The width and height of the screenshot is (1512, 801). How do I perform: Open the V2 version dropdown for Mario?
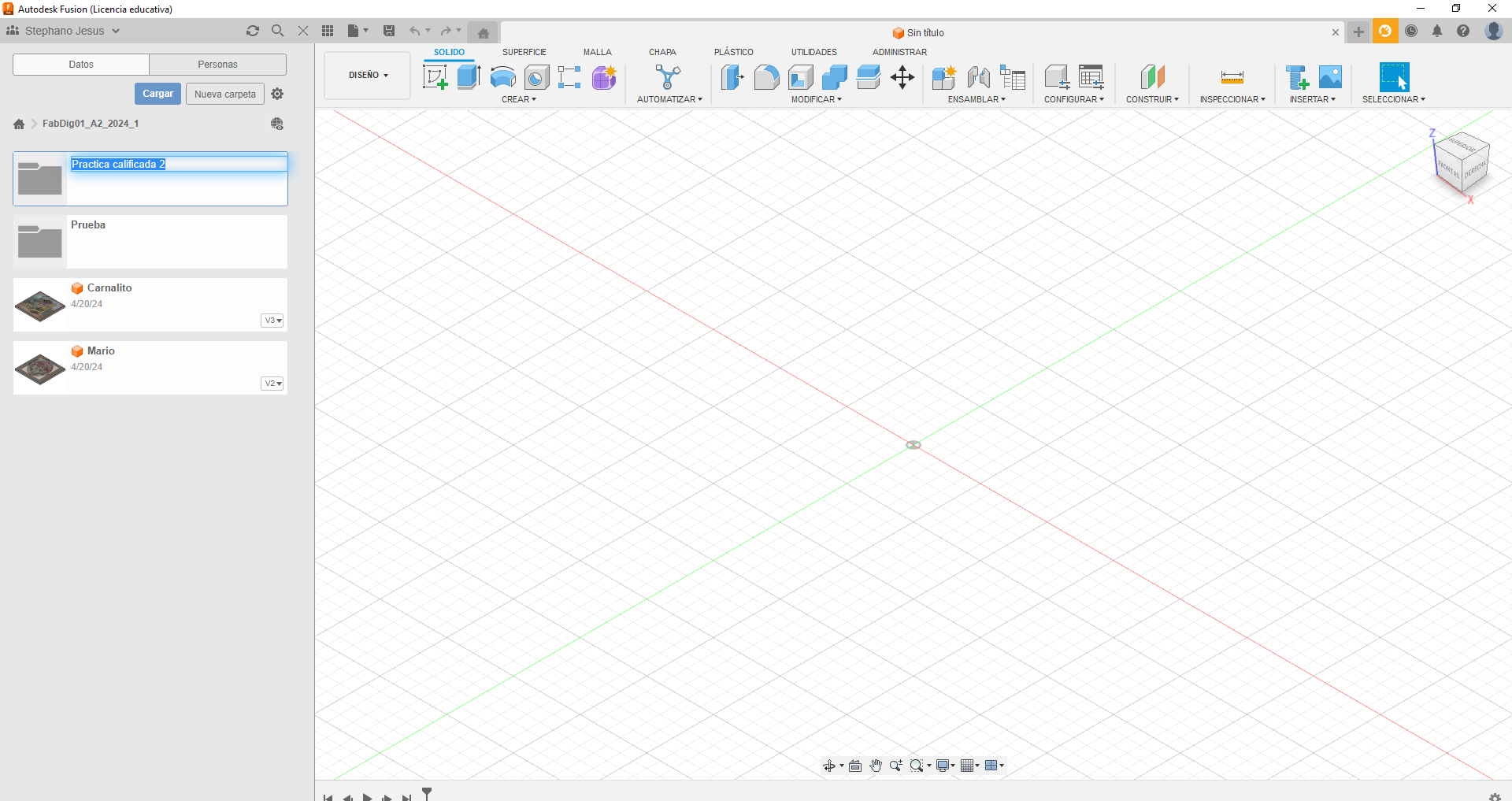[272, 384]
